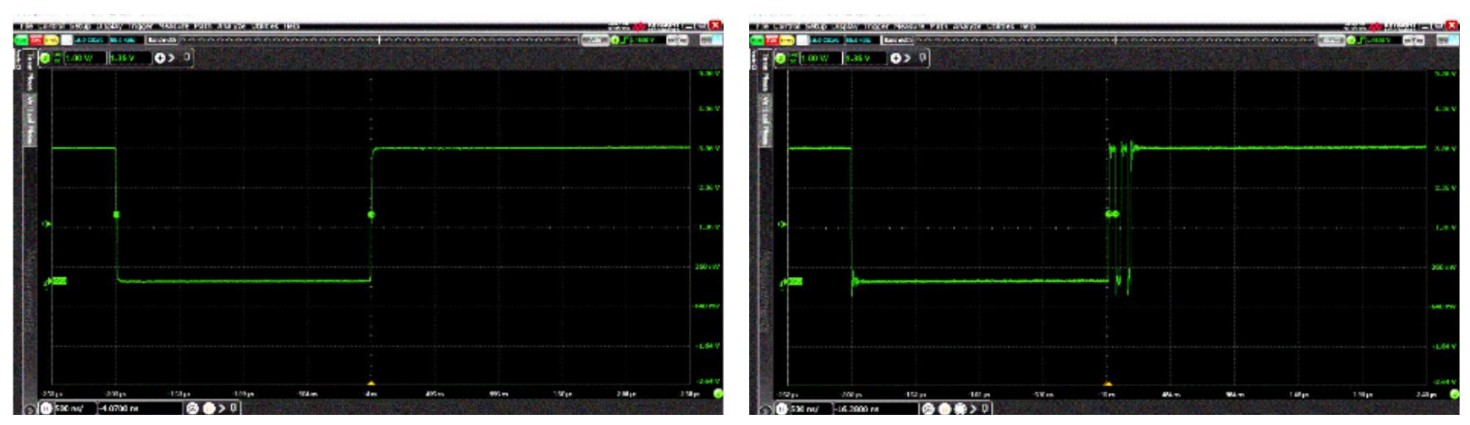Expand the channel arrow chevron in right scope
This screenshot has width=1470, height=425.
pos(908,58)
